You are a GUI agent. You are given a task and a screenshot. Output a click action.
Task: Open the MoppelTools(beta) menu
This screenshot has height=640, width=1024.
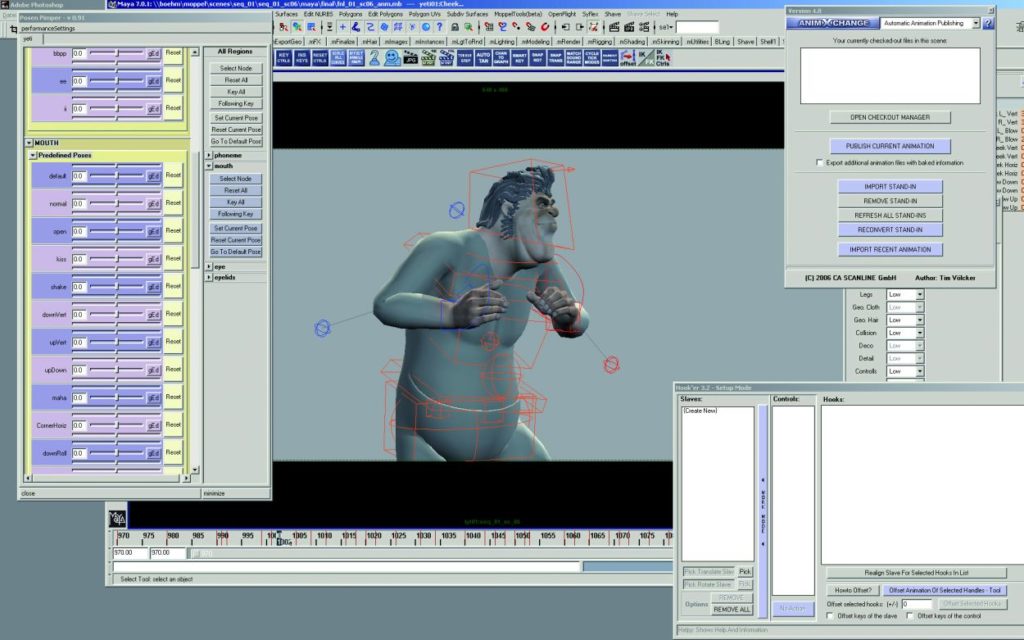click(519, 14)
